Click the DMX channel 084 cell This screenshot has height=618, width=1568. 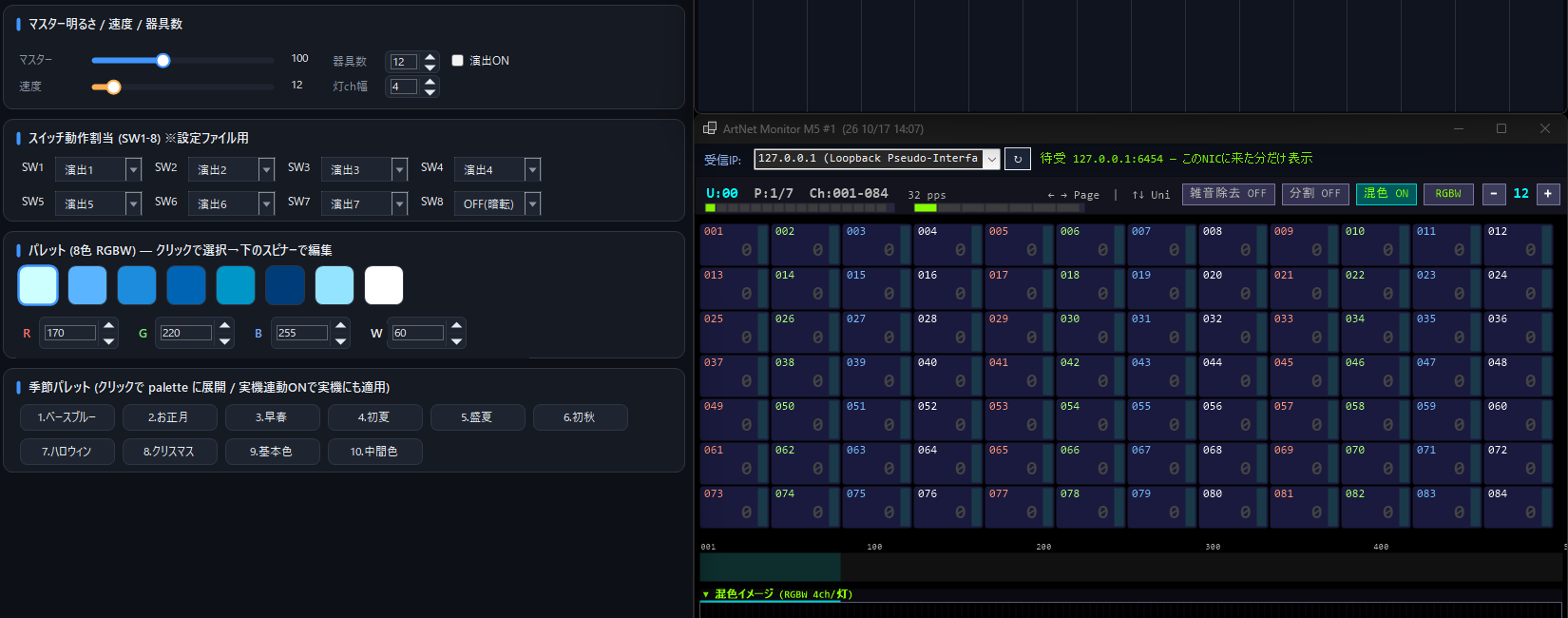click(x=1518, y=506)
